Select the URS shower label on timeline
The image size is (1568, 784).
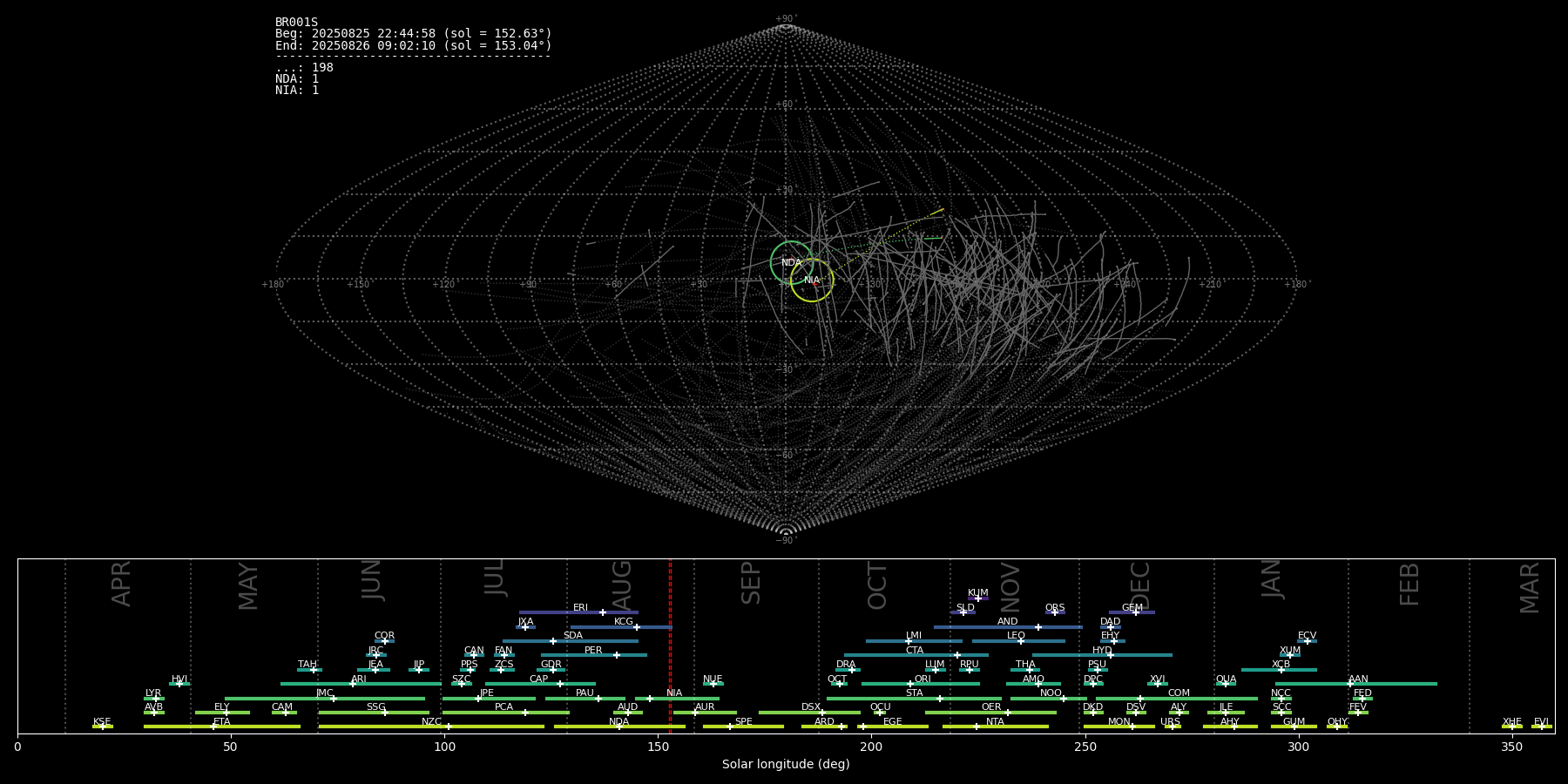pos(1170,722)
